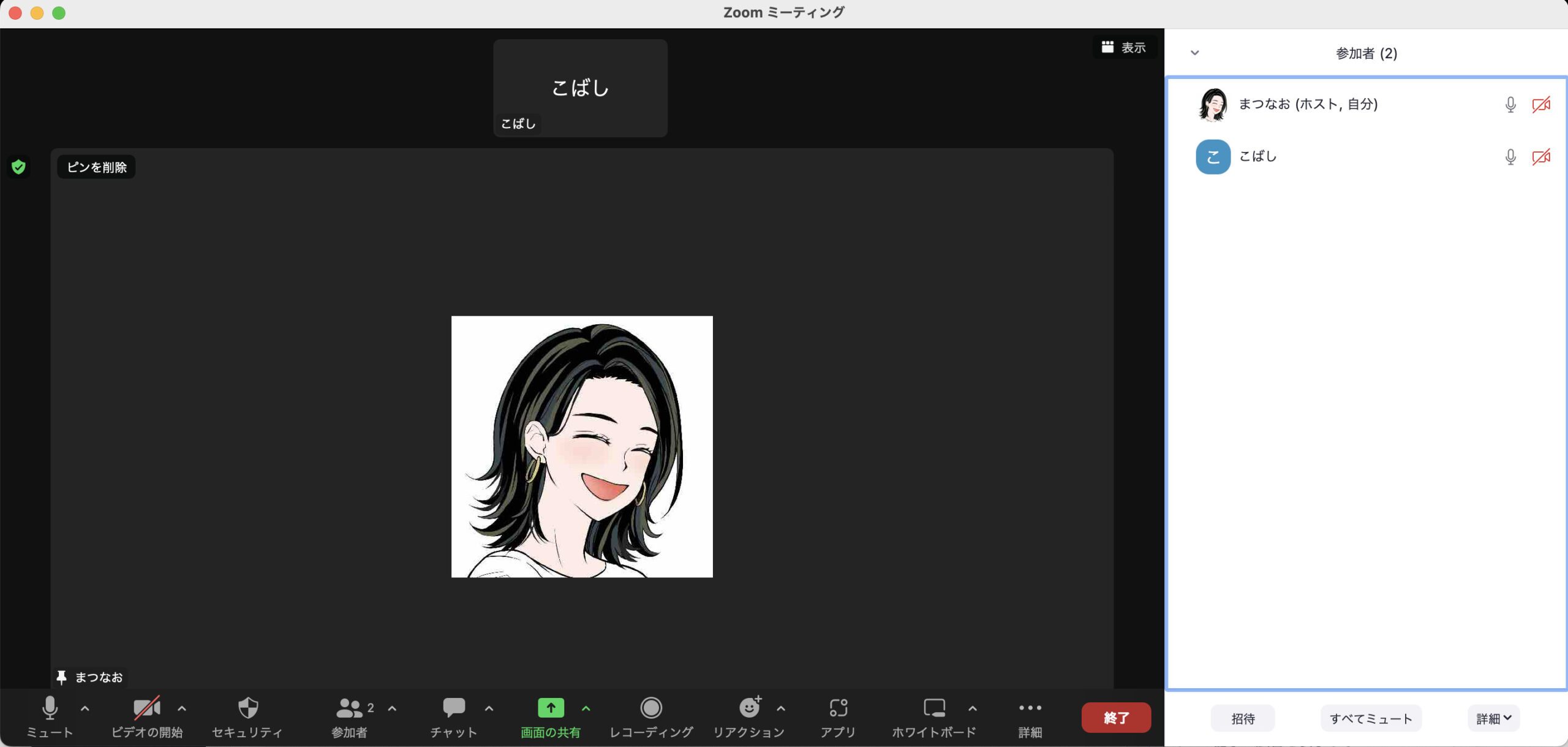The height and width of the screenshot is (747, 1568).
Task: Click the pinned avatar image of まつなお
Action: click(x=582, y=447)
